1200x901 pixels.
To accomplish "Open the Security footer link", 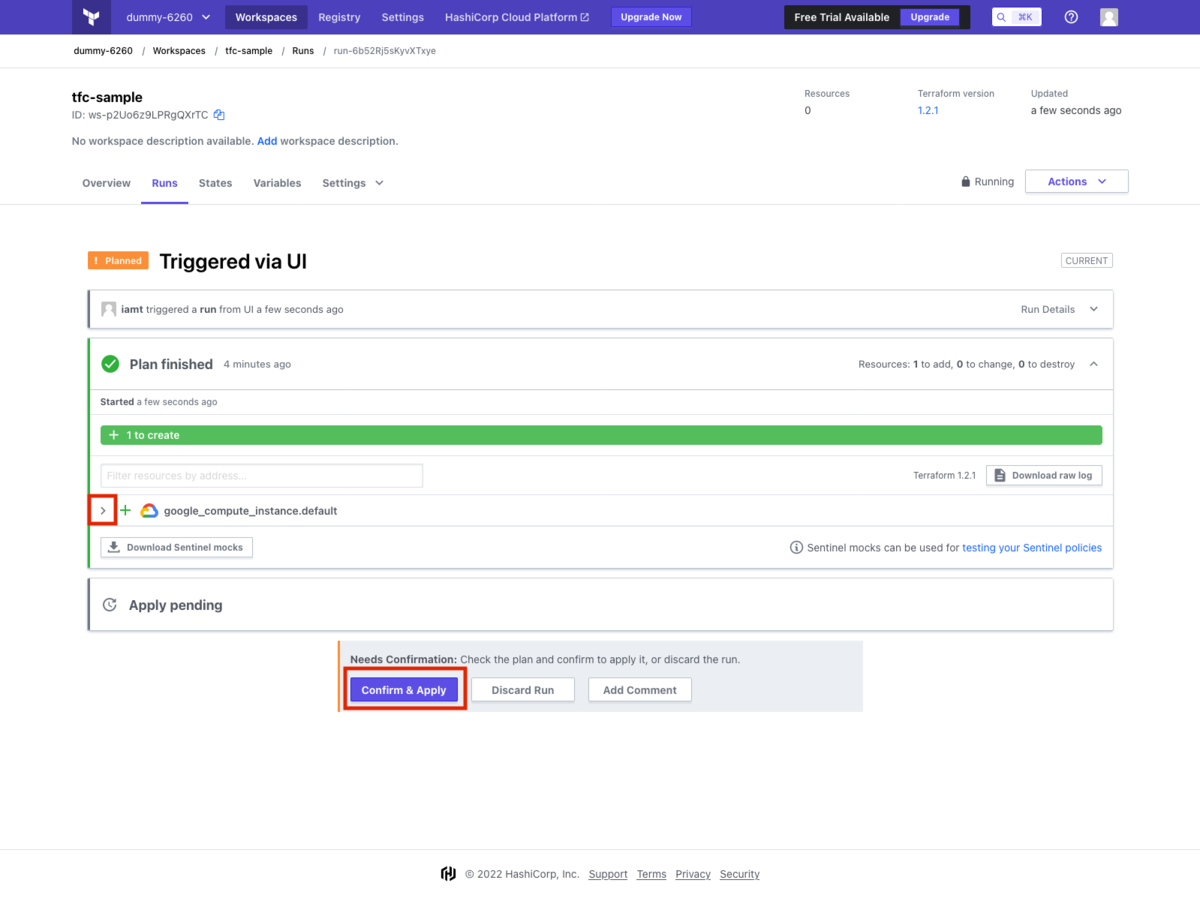I will [x=740, y=874].
